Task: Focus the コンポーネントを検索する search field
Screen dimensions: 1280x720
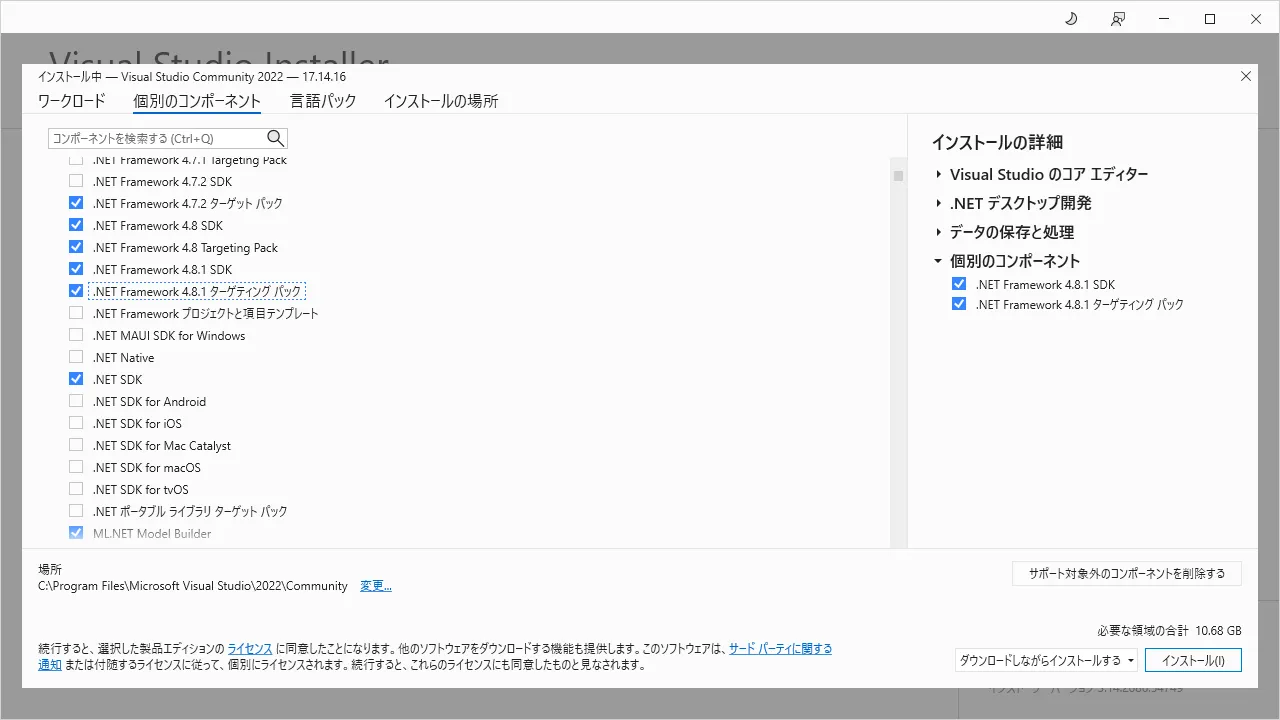Action: [157, 138]
